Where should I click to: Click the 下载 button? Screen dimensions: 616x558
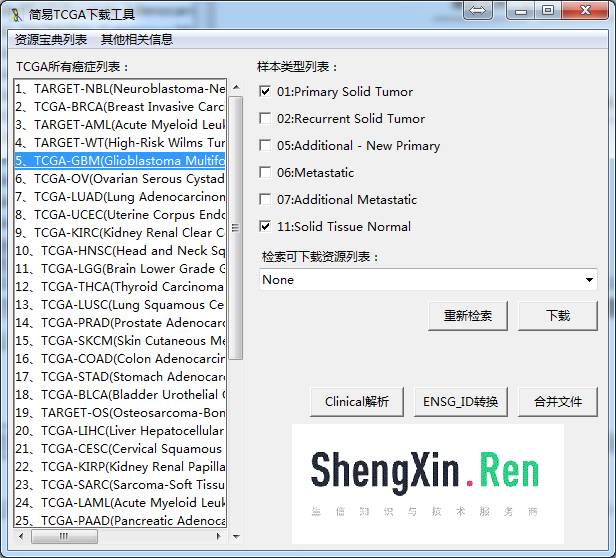[558, 316]
